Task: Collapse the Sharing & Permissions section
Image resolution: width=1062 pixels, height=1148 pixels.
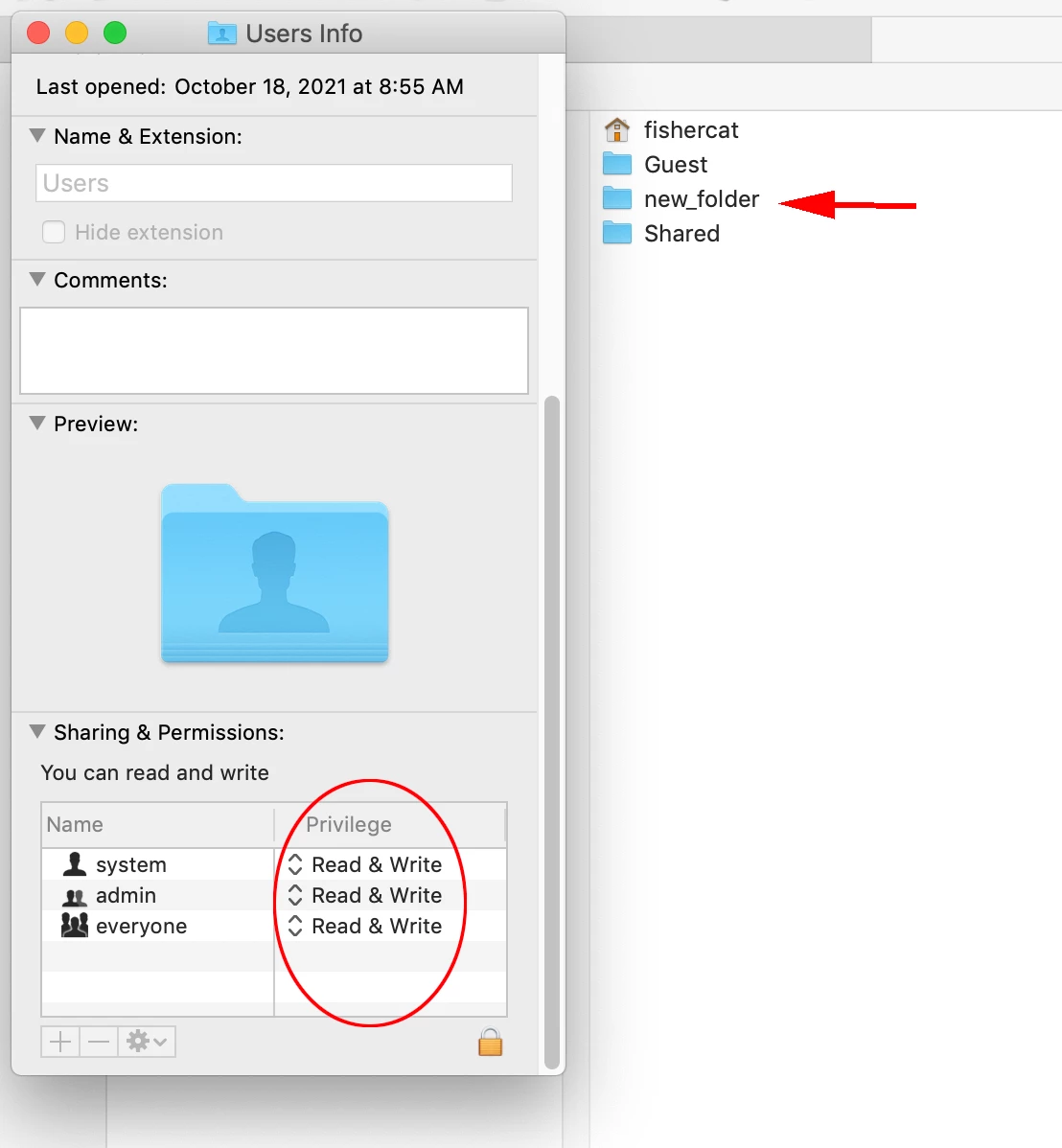Action: pyautogui.click(x=37, y=731)
